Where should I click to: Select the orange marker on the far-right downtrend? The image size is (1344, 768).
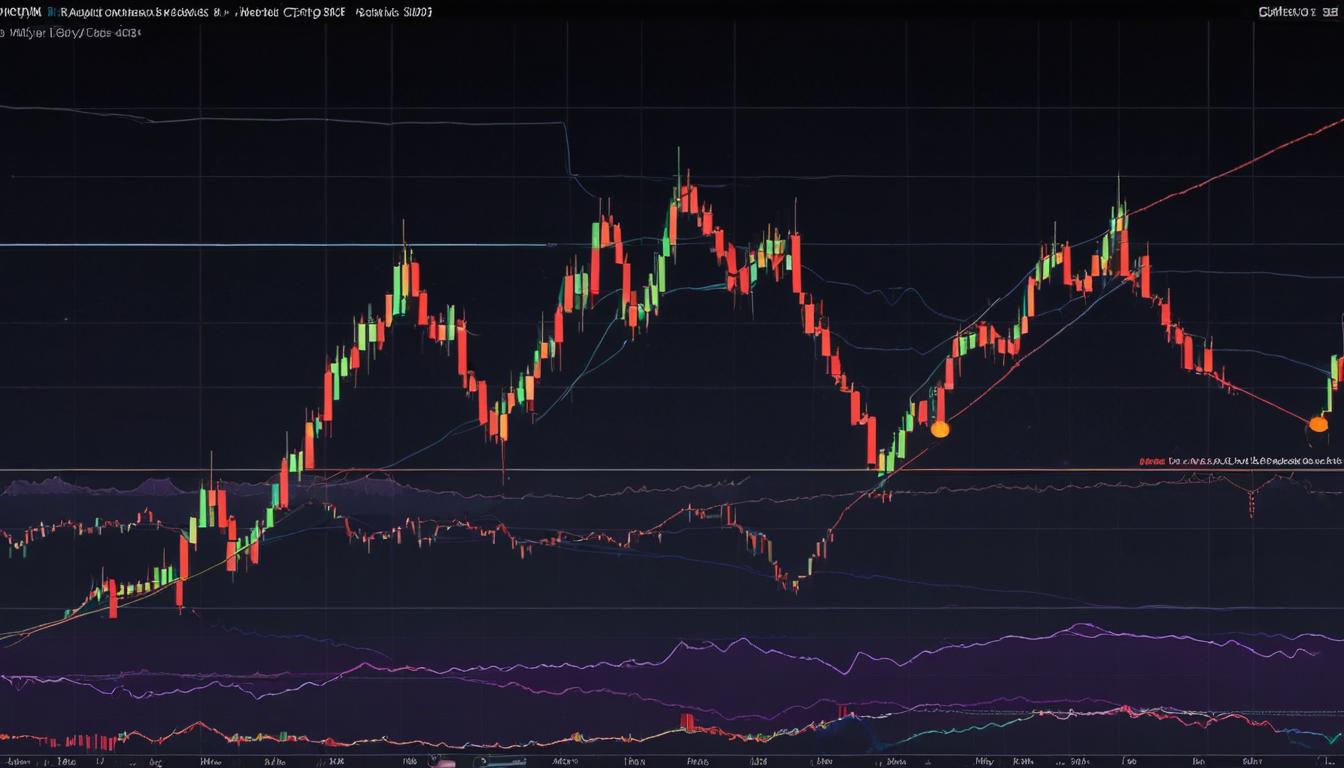(1318, 424)
